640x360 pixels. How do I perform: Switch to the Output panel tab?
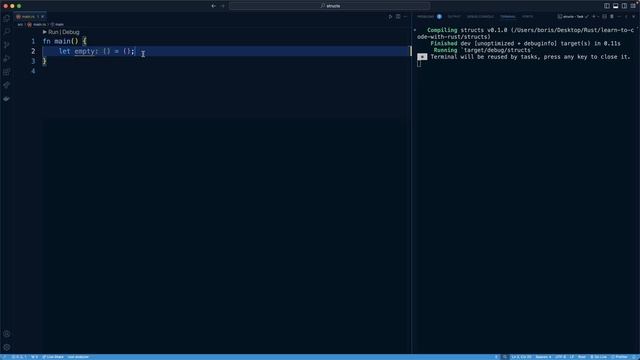[453, 17]
